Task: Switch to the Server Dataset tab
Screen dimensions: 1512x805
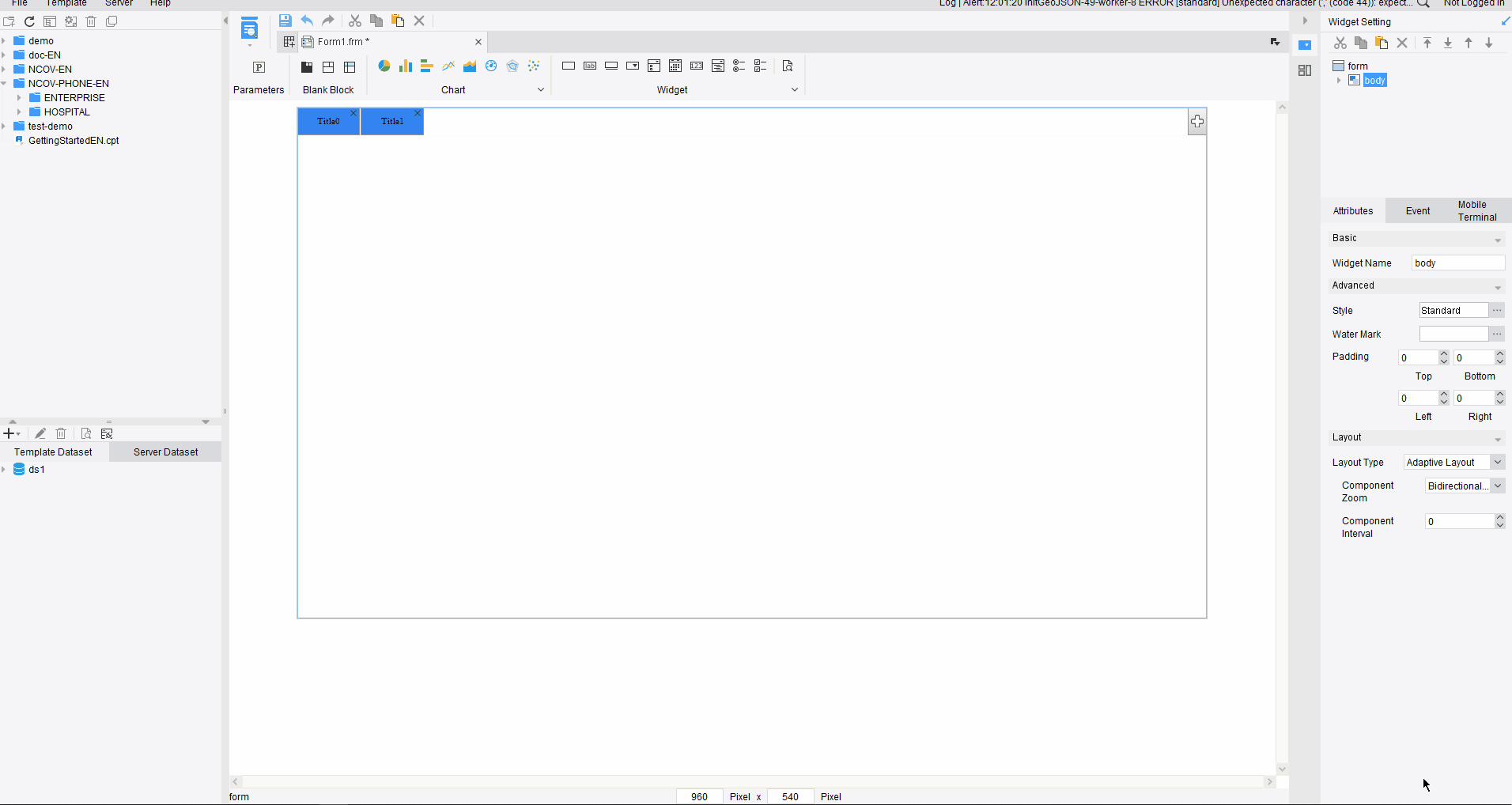Action: (x=165, y=452)
